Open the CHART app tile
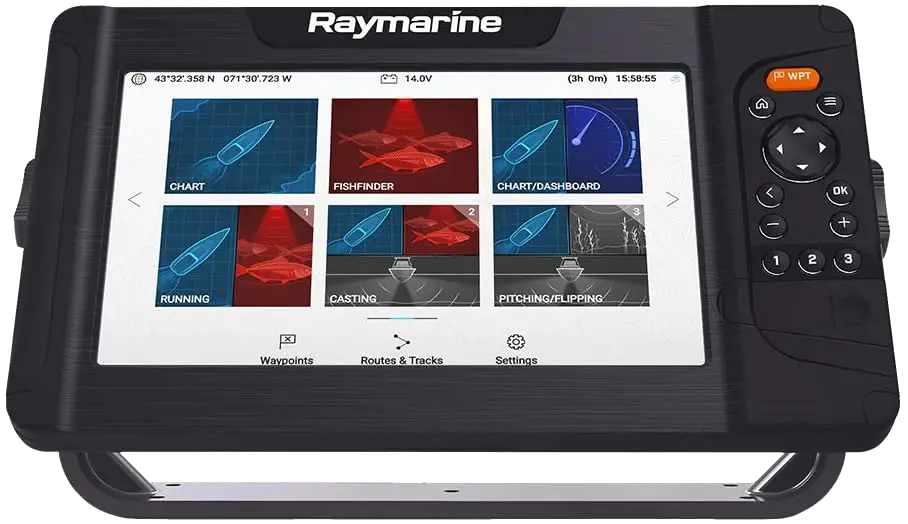Viewport: 908px width, 524px height. (x=241, y=146)
